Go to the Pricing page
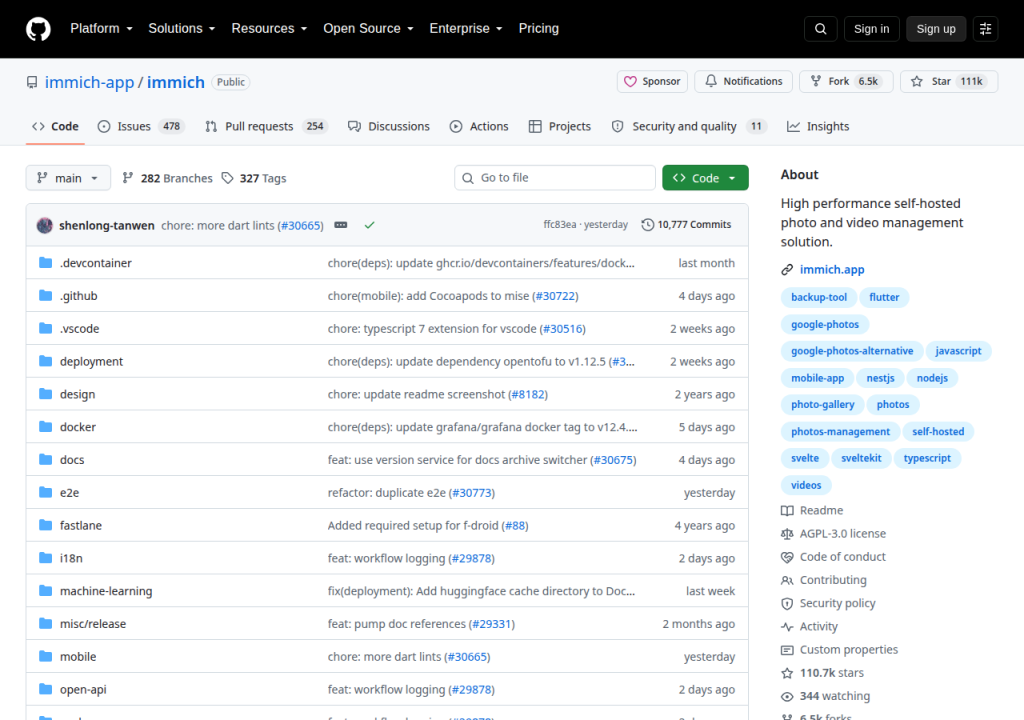 coord(538,29)
